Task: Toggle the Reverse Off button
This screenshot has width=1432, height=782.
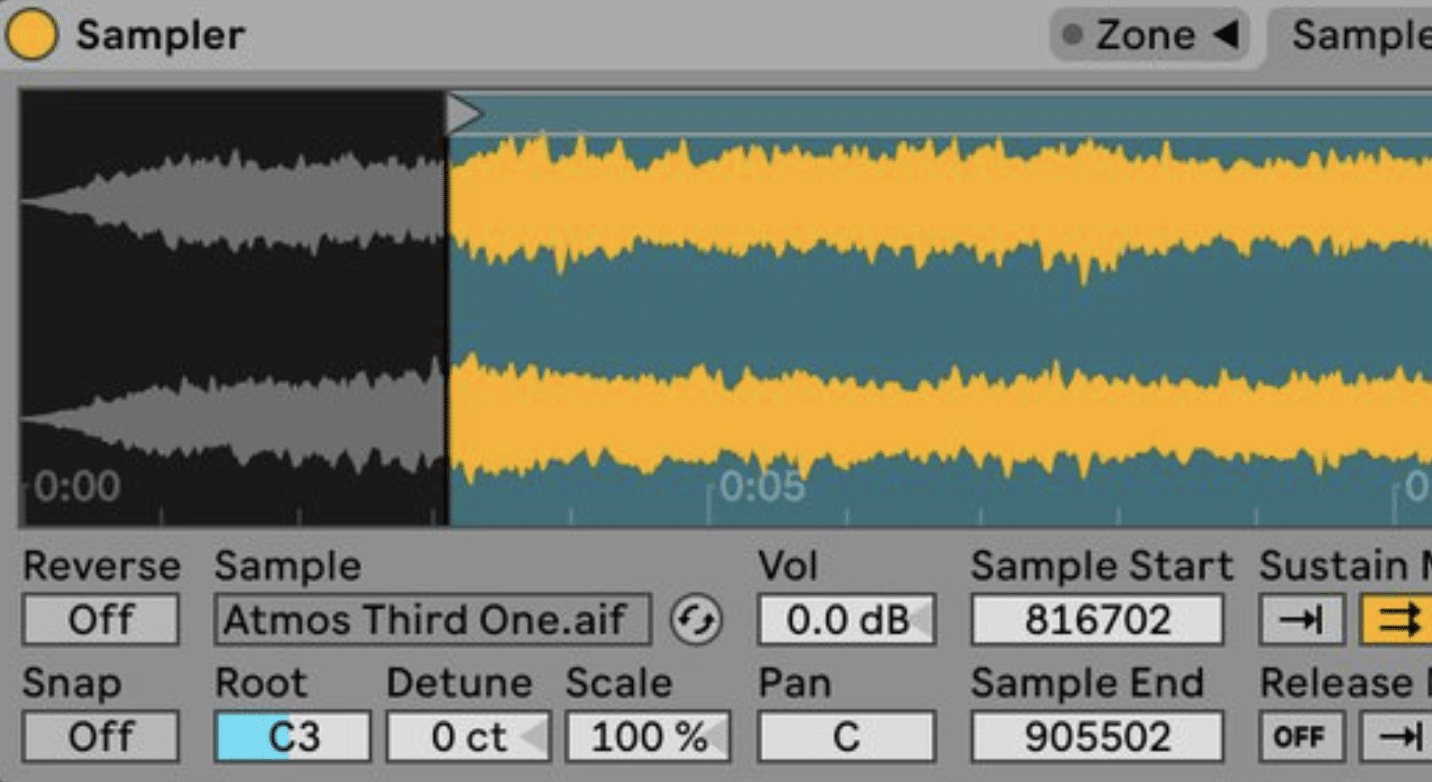Action: (x=101, y=619)
